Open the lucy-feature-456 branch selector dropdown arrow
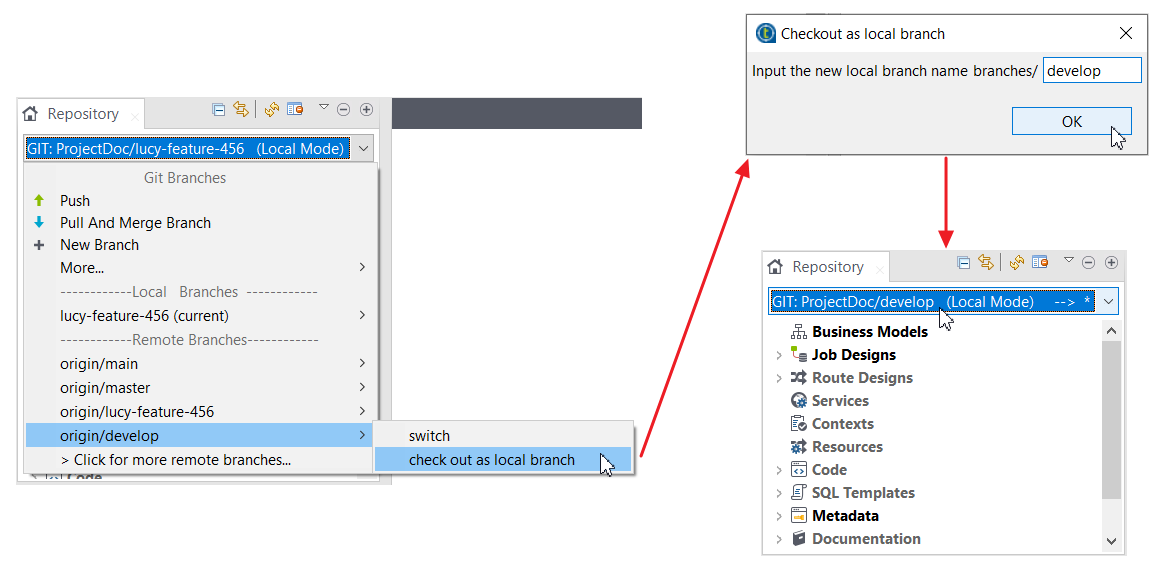 [363, 149]
